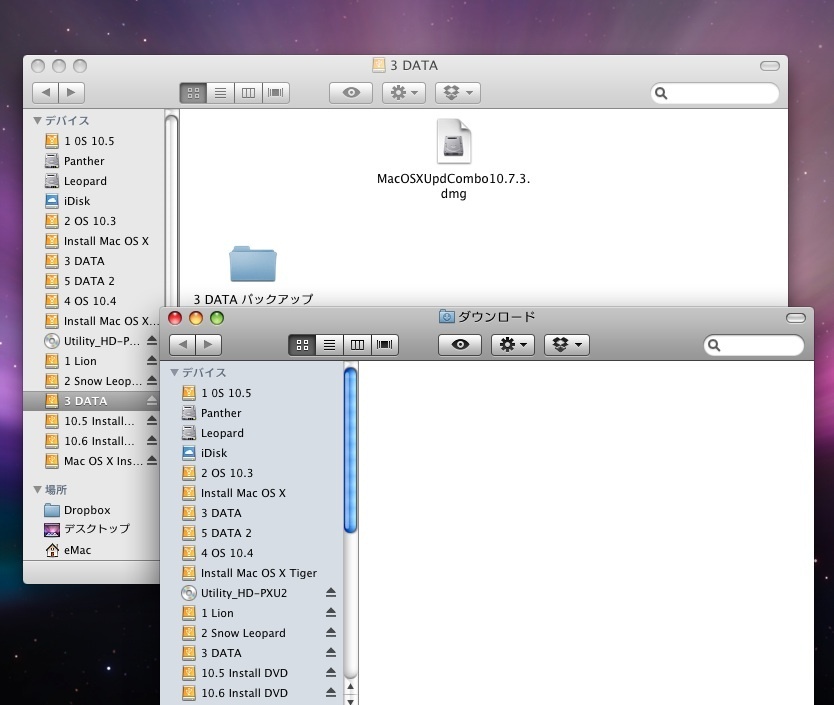The width and height of the screenshot is (834, 705).
Task: Toggle toolbar pill button in ダウンロード window
Action: [x=796, y=318]
